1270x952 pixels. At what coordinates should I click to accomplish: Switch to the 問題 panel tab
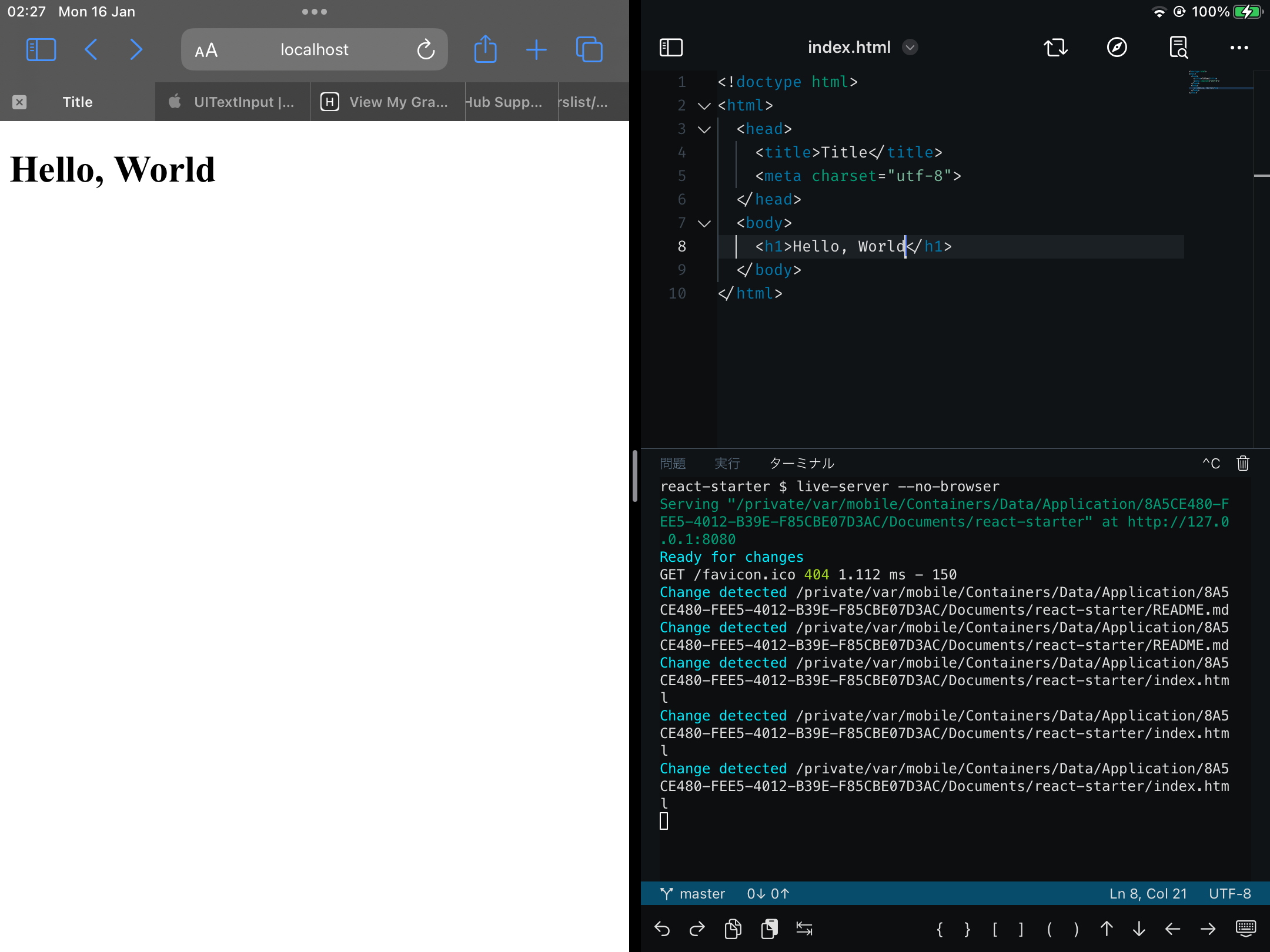tap(672, 464)
